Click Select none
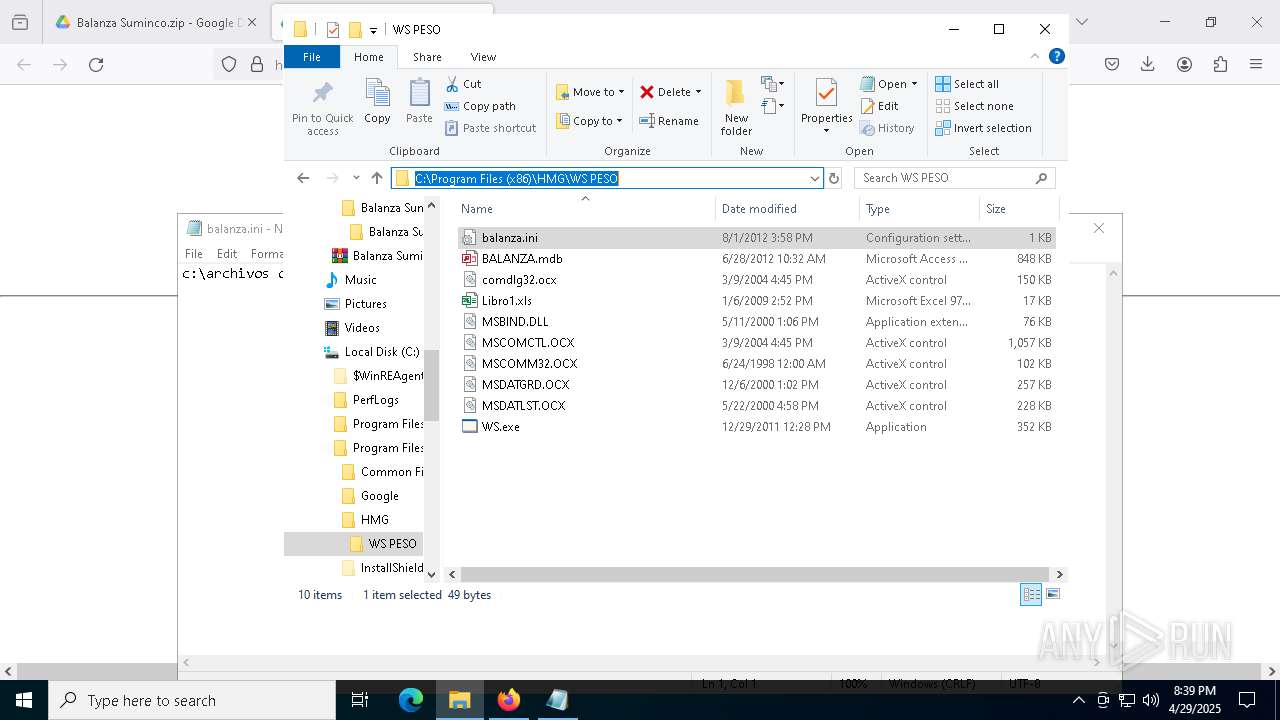The image size is (1280, 720). pos(974,106)
